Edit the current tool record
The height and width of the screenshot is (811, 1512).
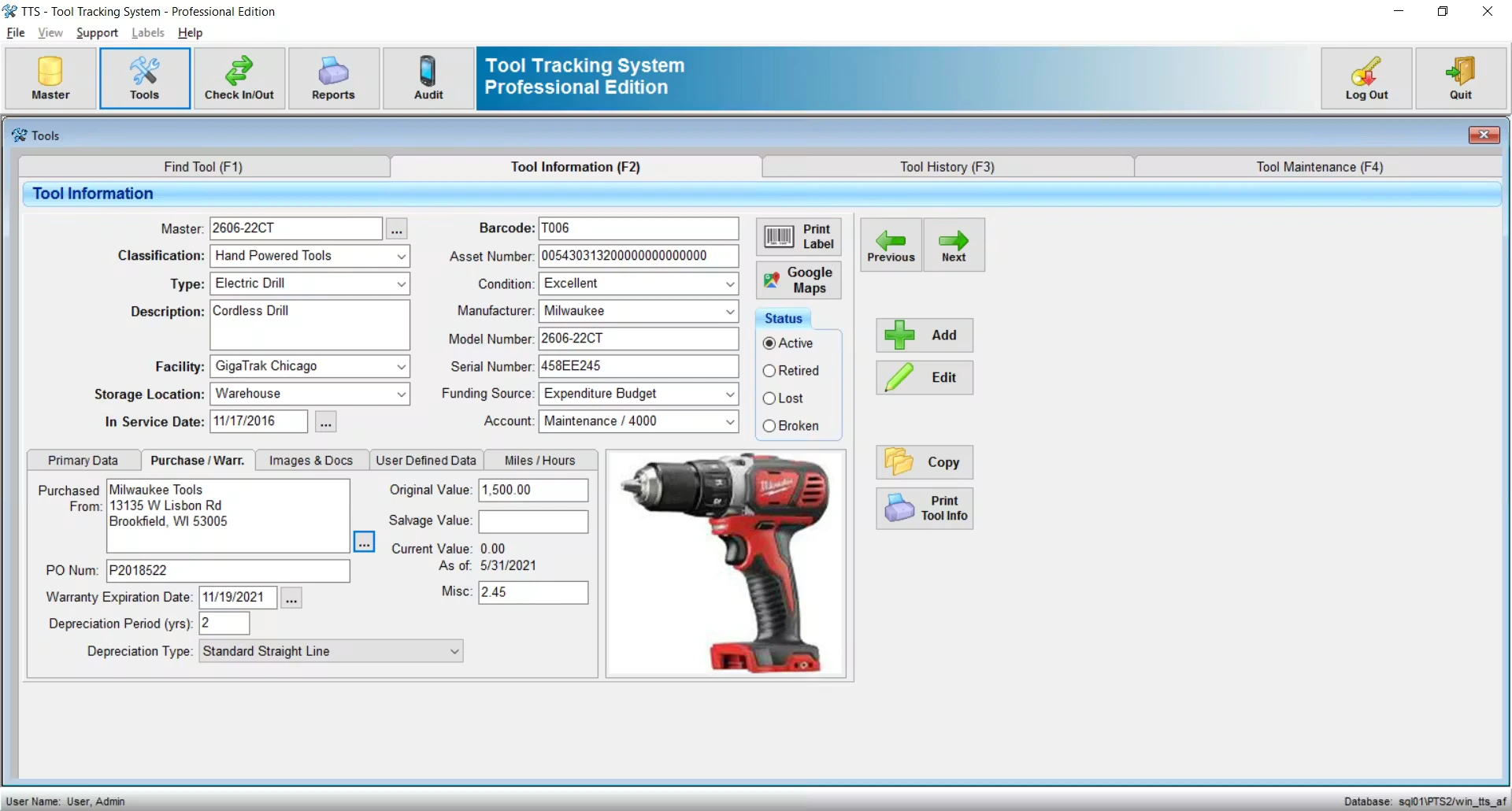tap(925, 378)
